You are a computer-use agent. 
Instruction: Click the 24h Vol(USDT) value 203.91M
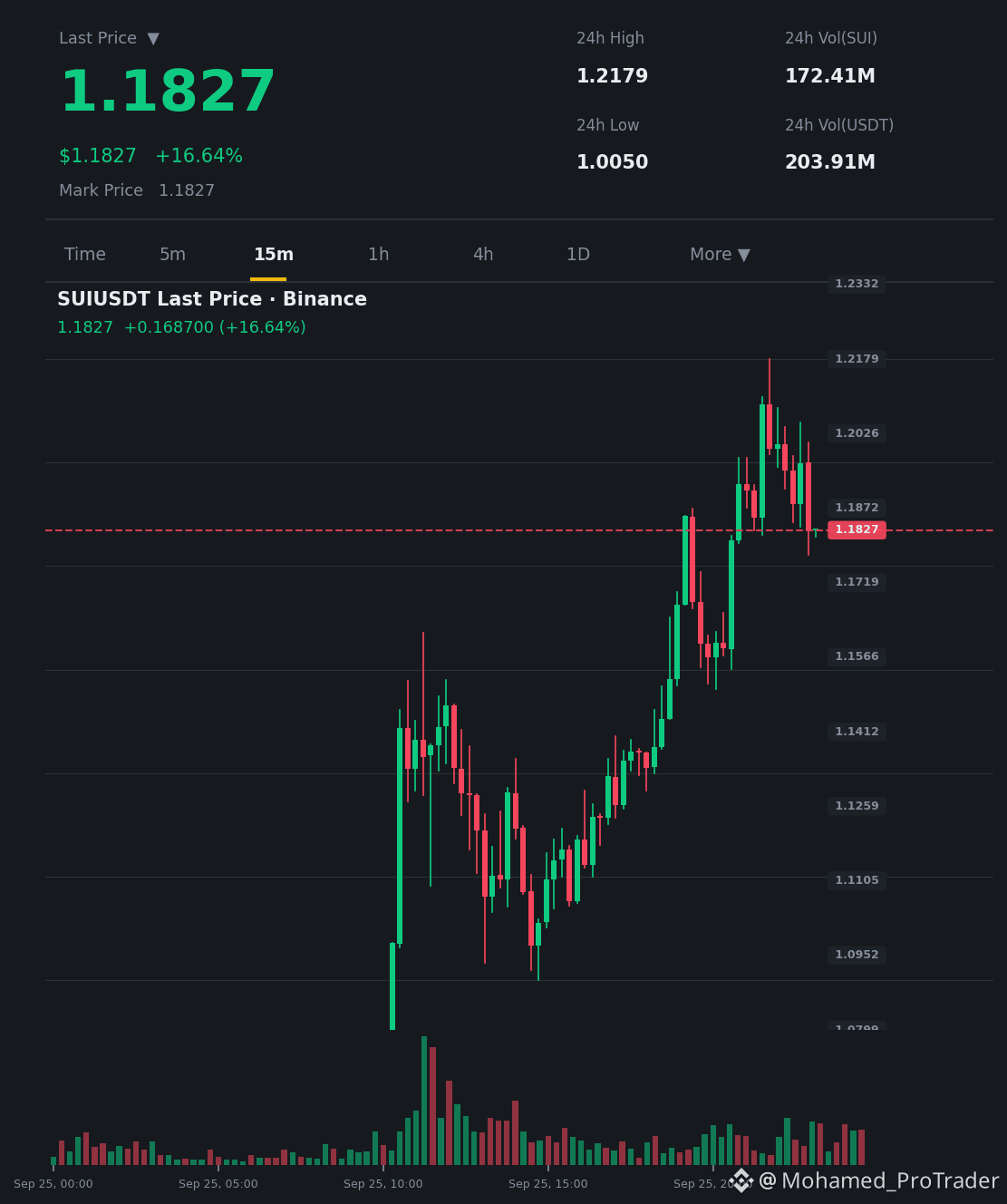click(x=830, y=162)
